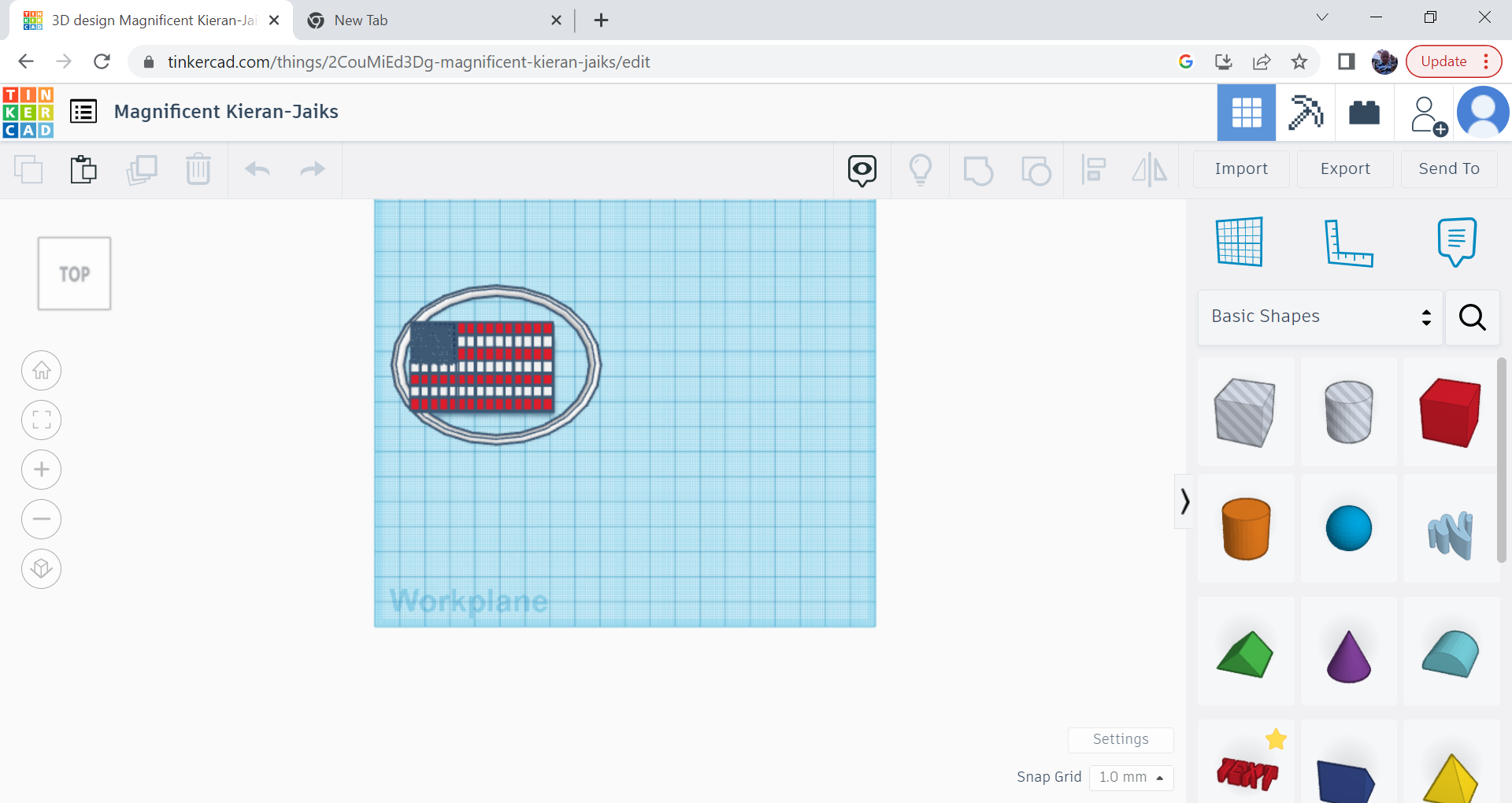This screenshot has width=1512, height=803.
Task: Open the Basic Shapes dropdown
Action: (1320, 316)
